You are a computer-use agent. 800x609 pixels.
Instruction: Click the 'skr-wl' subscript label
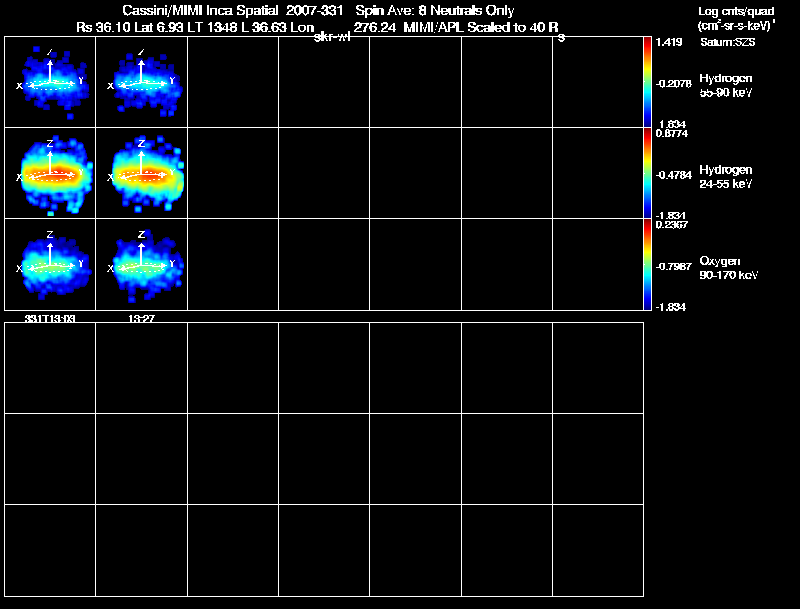click(332, 37)
